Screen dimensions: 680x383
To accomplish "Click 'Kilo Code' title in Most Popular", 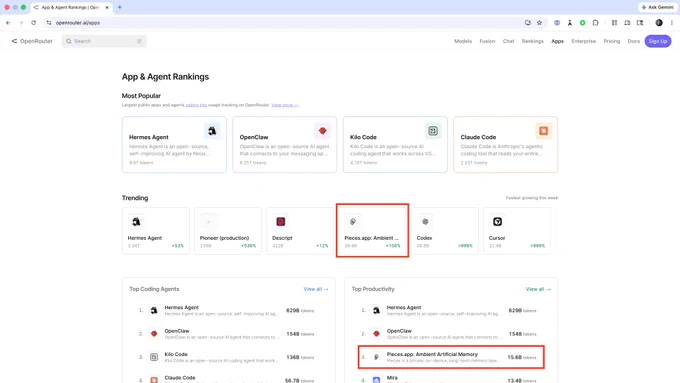I will click(363, 137).
